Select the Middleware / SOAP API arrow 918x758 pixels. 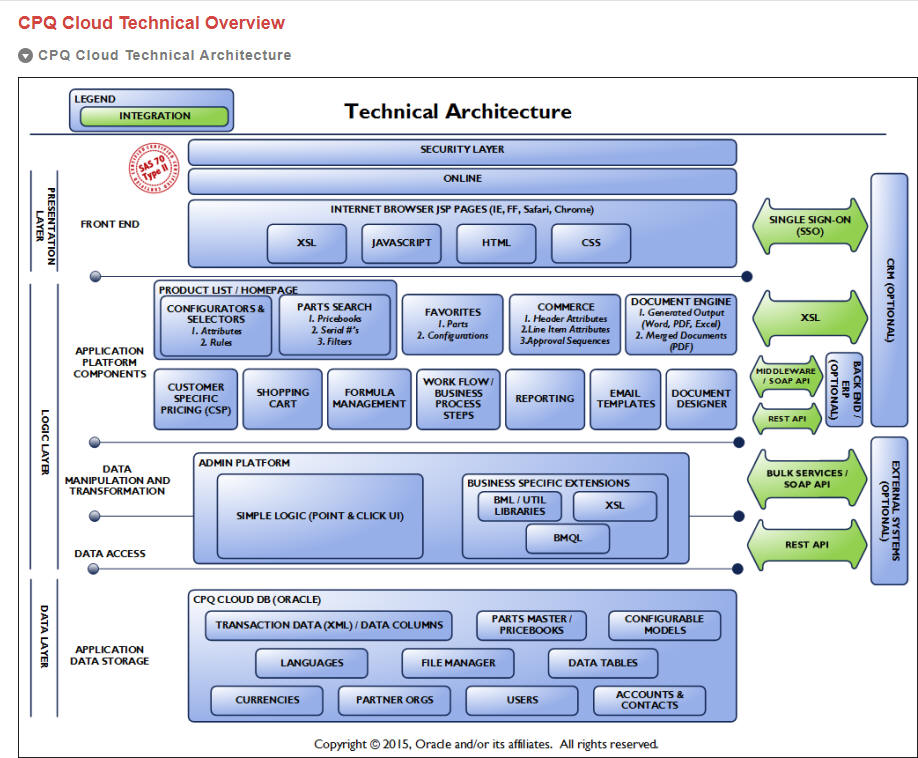[786, 377]
